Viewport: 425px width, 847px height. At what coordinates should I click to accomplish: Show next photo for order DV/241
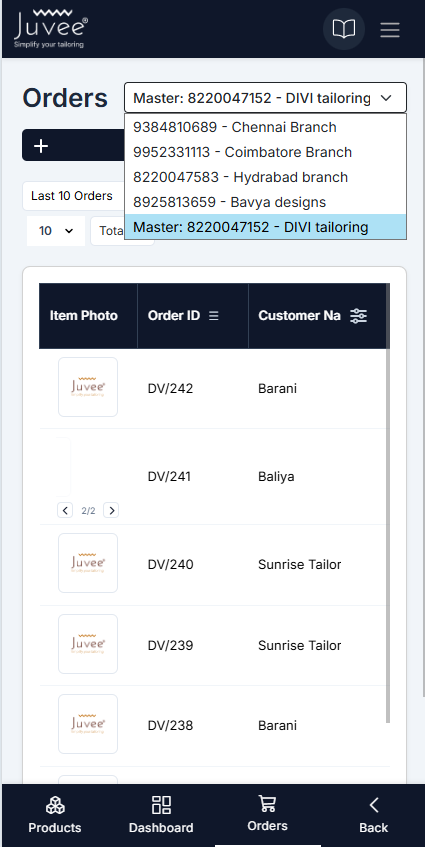click(111, 510)
